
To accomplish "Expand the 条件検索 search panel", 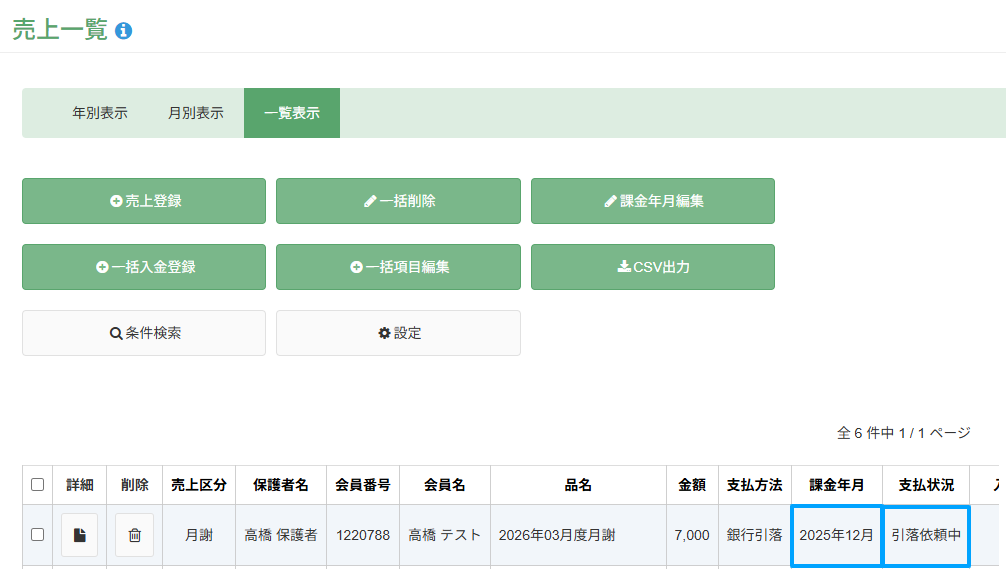I will point(144,333).
